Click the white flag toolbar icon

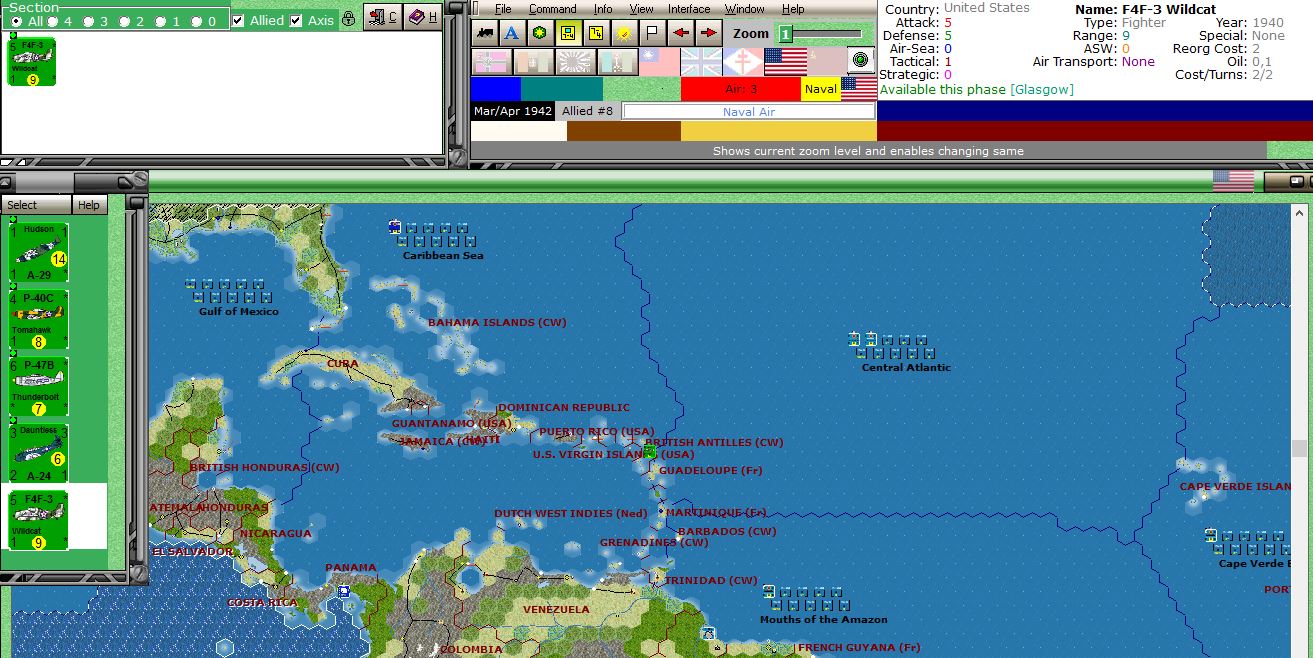coord(652,33)
